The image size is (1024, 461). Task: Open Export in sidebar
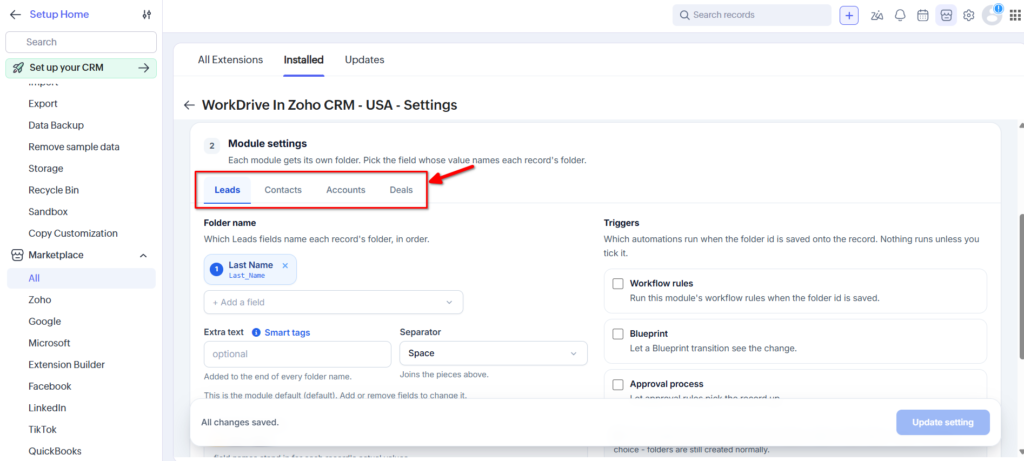pos(43,104)
